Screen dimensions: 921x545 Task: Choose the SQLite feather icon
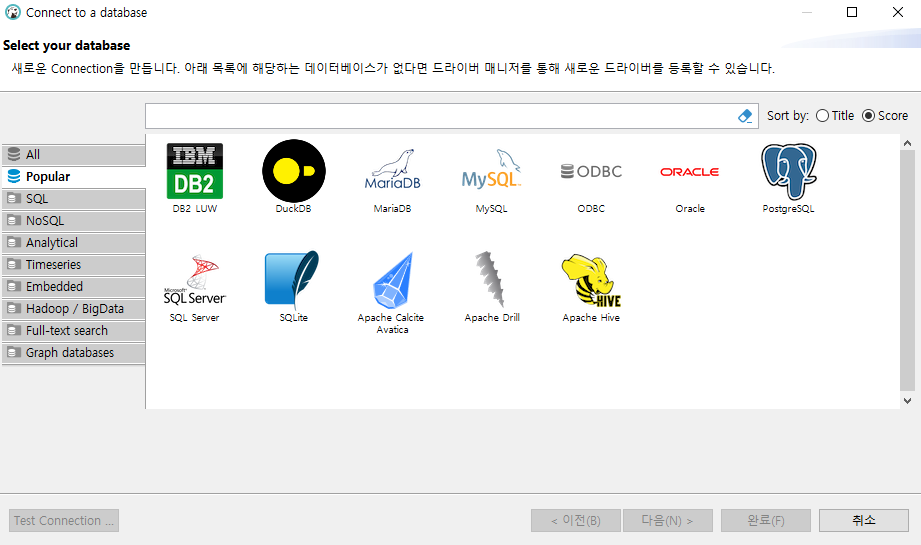[x=292, y=280]
